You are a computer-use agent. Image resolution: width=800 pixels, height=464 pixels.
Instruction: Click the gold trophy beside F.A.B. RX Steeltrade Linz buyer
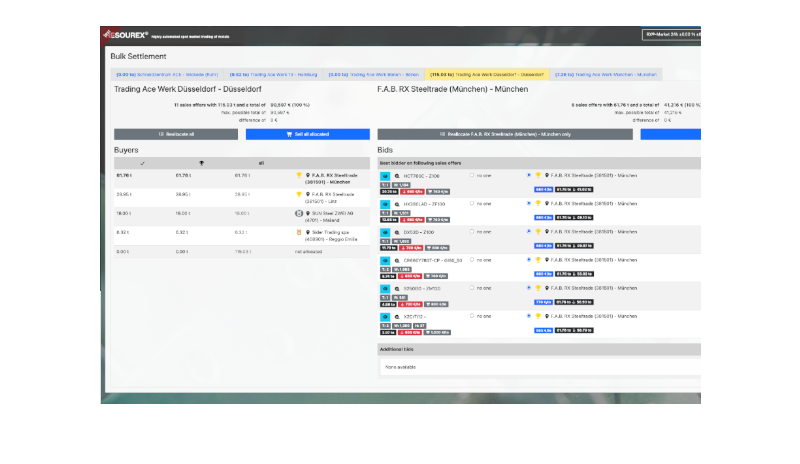(299, 194)
